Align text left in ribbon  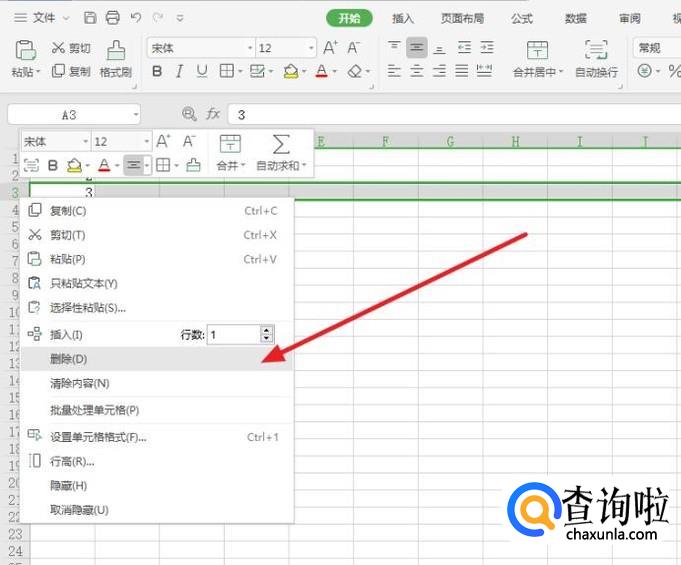click(x=394, y=71)
